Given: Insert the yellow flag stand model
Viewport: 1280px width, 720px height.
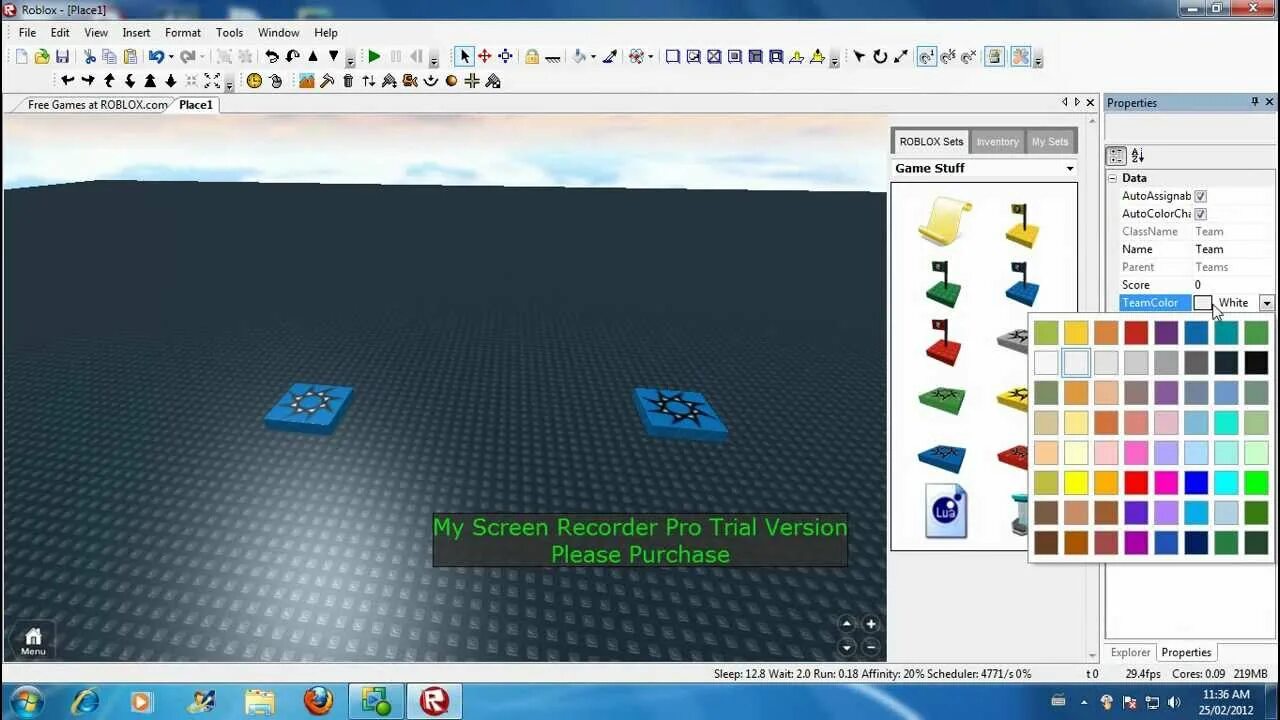Looking at the screenshot, I should tap(1022, 225).
